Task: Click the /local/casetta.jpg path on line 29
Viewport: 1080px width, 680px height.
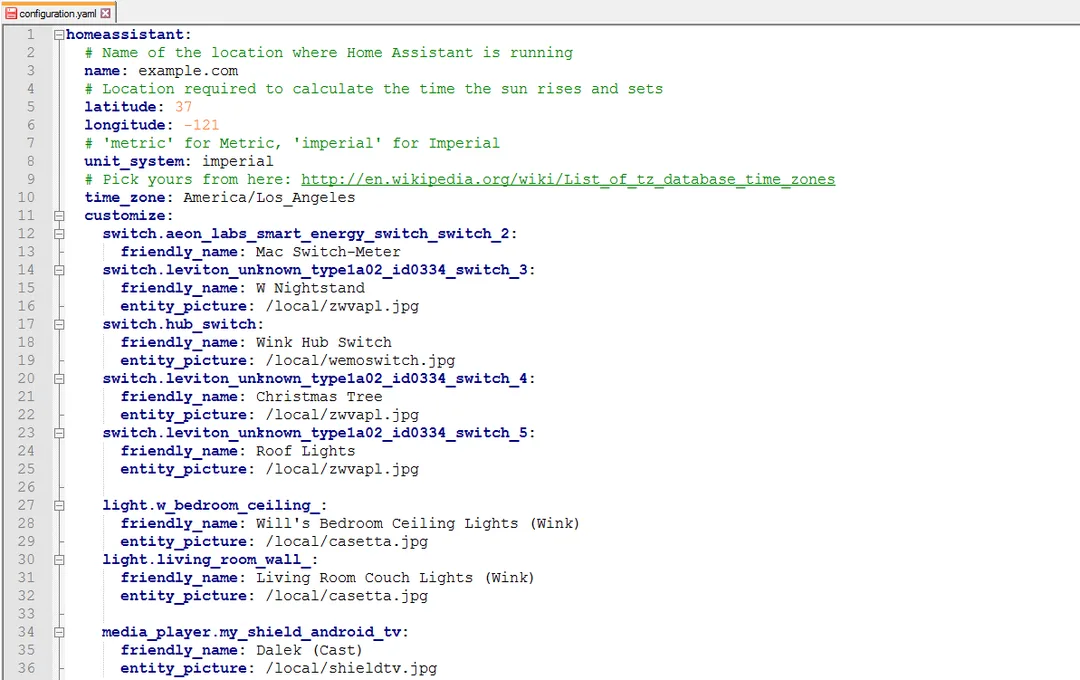Action: pyautogui.click(x=346, y=542)
